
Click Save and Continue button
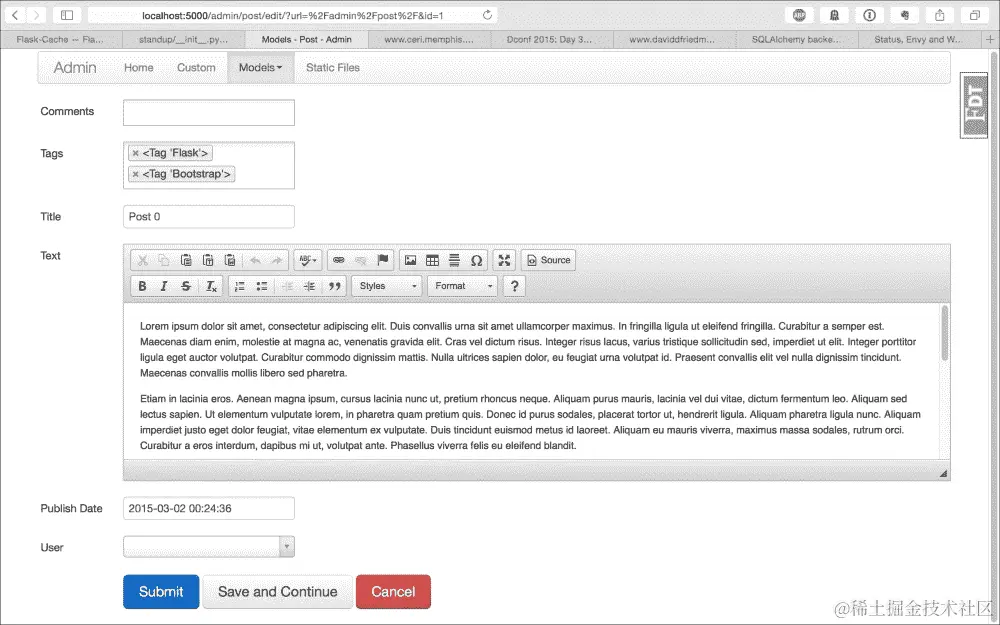(x=277, y=592)
